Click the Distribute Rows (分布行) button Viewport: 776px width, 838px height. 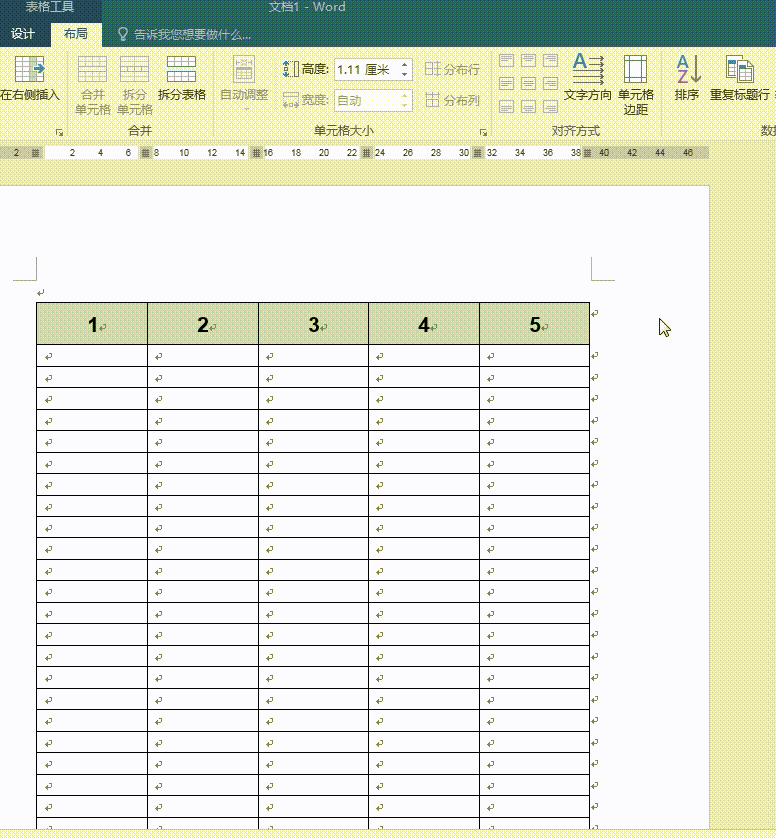452,69
